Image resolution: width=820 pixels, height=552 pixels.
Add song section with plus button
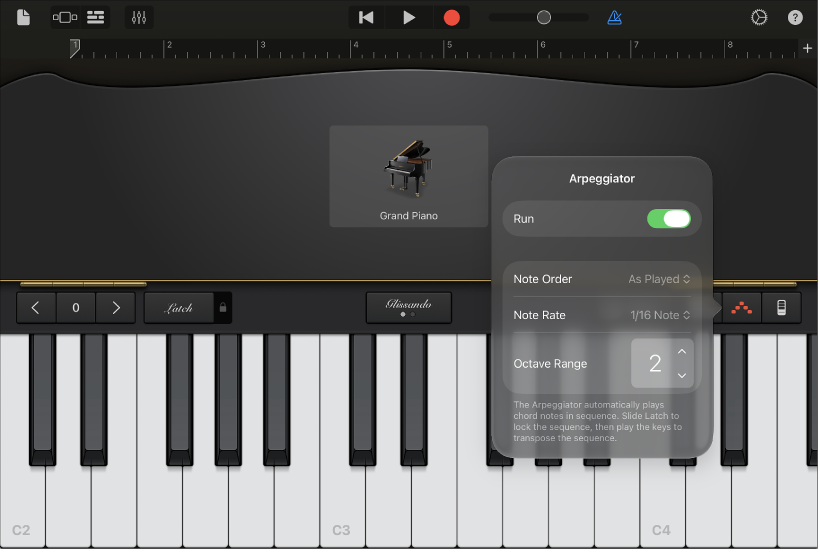pyautogui.click(x=807, y=48)
